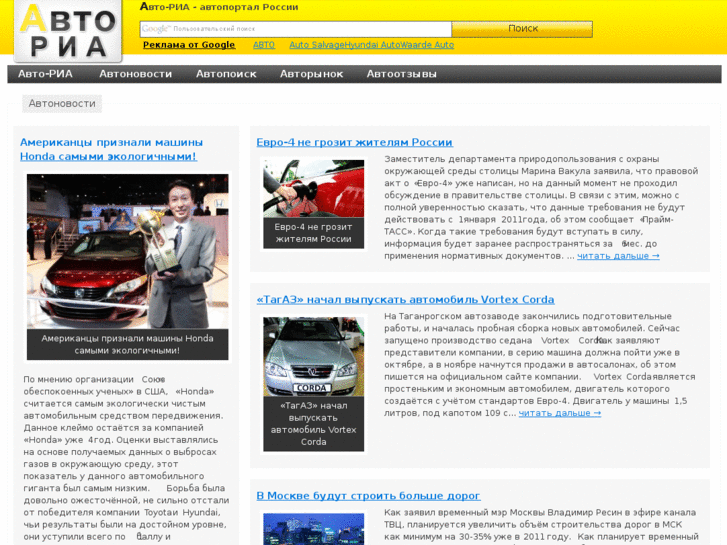Select the Автоновости section tab label
This screenshot has width=727, height=545.
point(62,103)
